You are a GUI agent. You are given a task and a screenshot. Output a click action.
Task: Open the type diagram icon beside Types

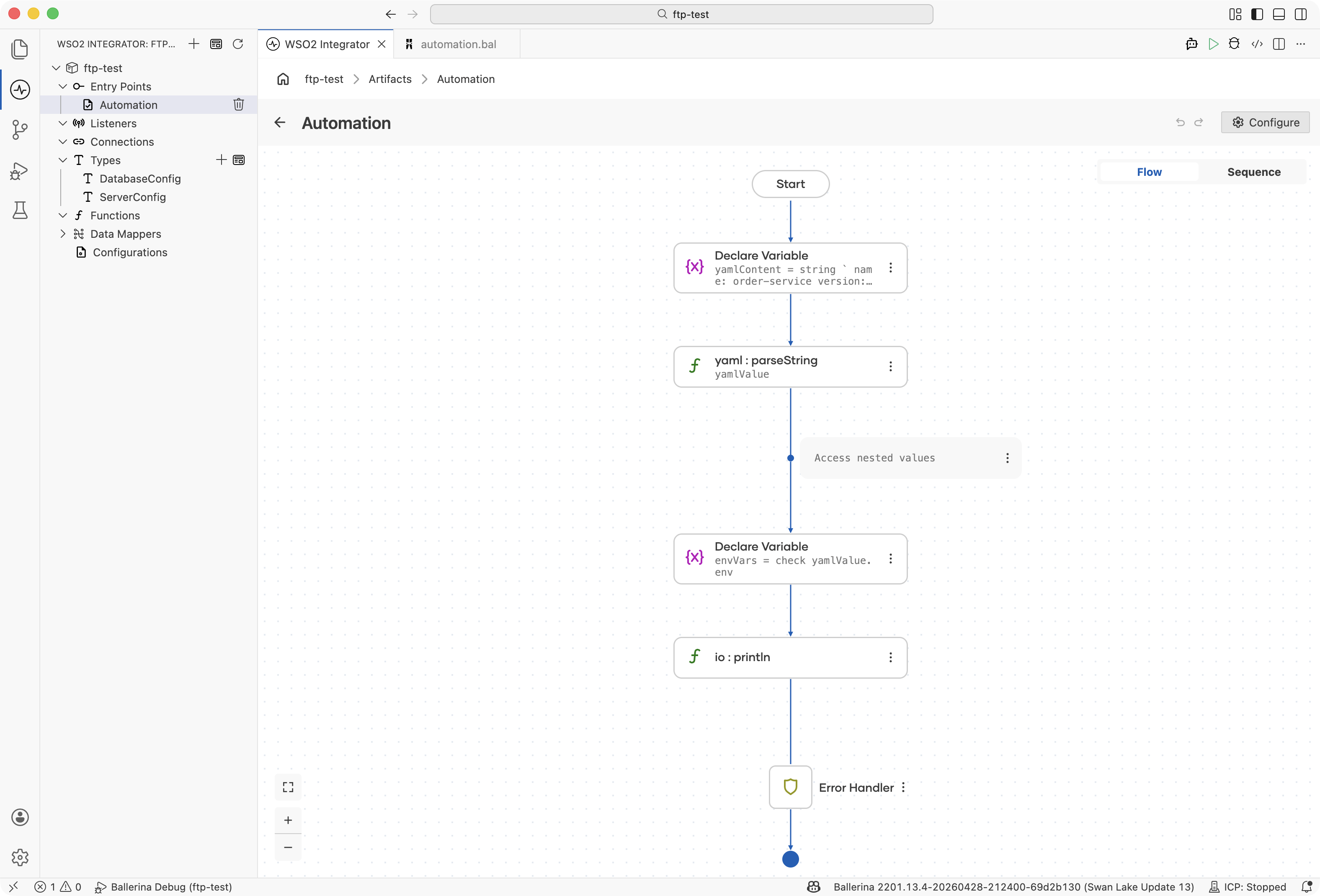coord(239,160)
